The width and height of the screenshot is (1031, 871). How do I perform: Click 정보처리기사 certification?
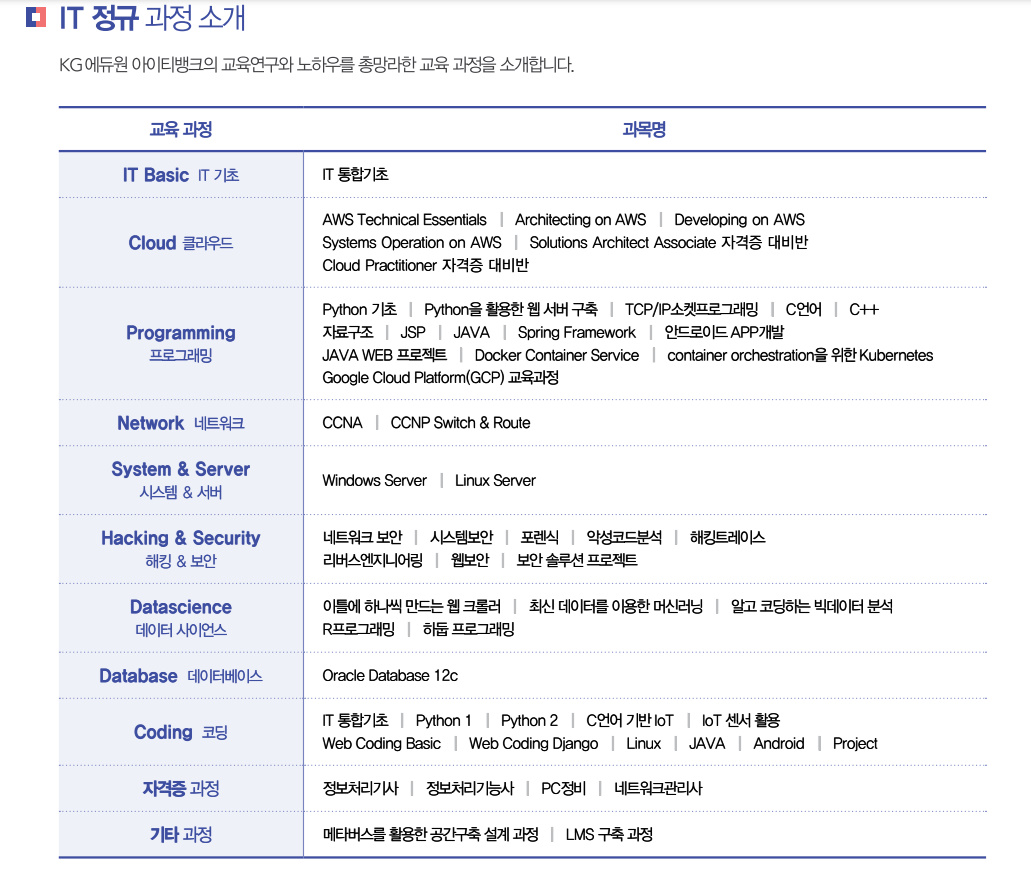360,789
